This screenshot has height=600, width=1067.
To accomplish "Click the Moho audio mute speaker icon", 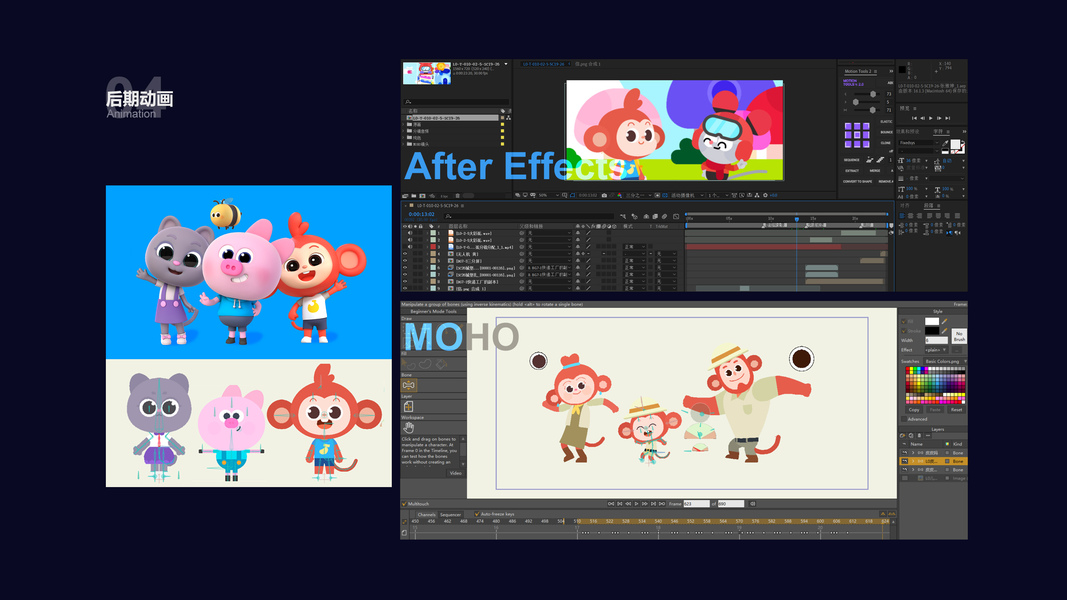I will click(x=753, y=504).
